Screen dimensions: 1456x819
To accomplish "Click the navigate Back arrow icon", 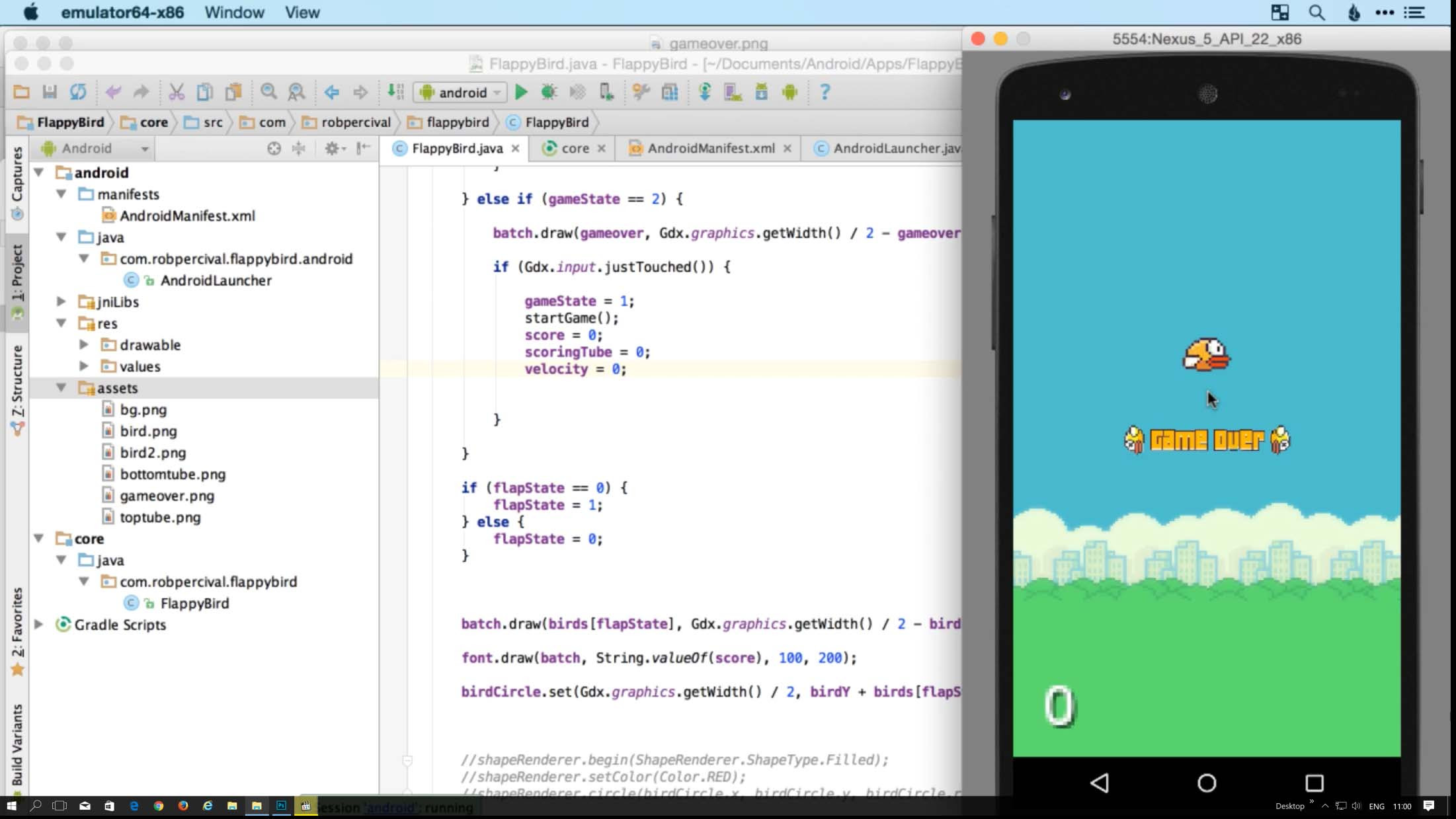I will coord(332,92).
